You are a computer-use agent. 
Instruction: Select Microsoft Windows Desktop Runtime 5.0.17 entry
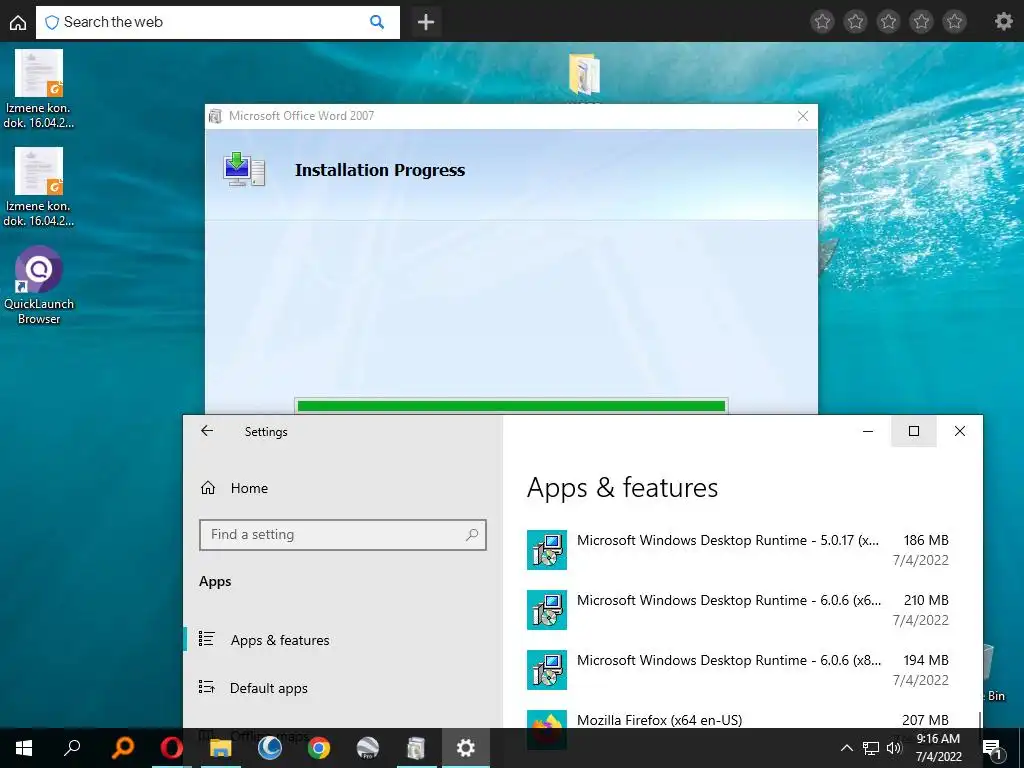click(738, 550)
